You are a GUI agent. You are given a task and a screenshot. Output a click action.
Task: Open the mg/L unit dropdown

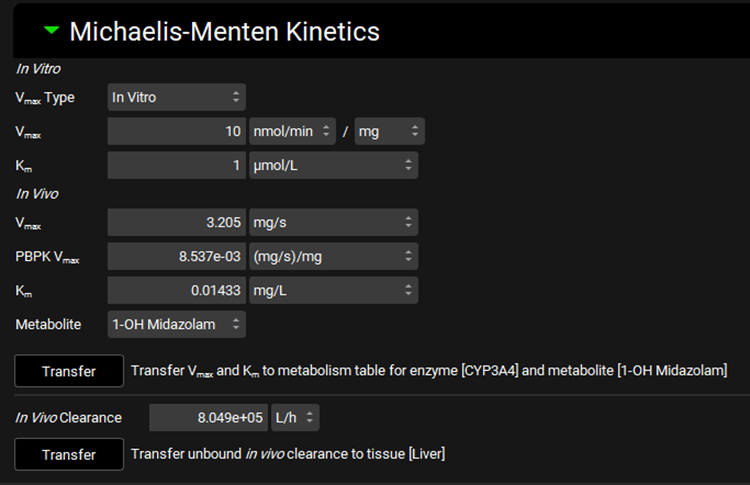332,290
